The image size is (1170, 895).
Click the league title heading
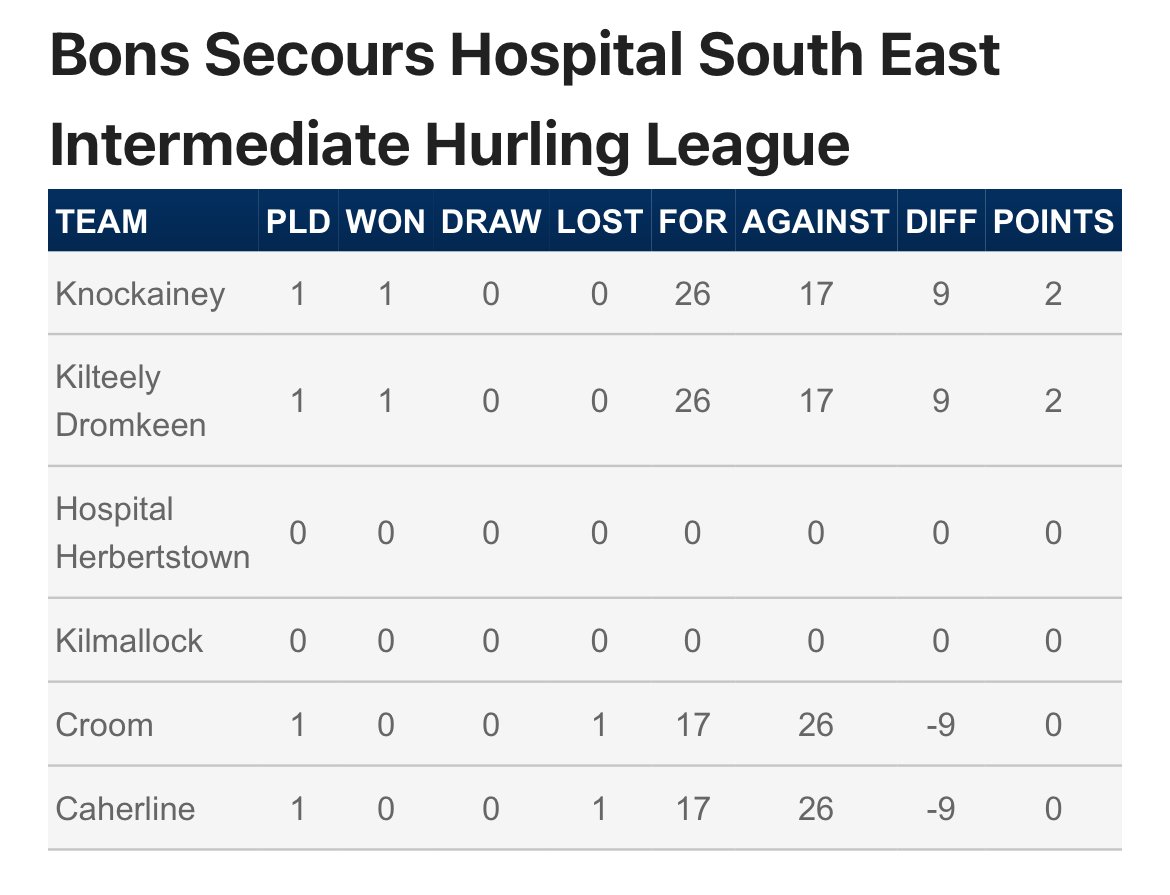tap(524, 99)
